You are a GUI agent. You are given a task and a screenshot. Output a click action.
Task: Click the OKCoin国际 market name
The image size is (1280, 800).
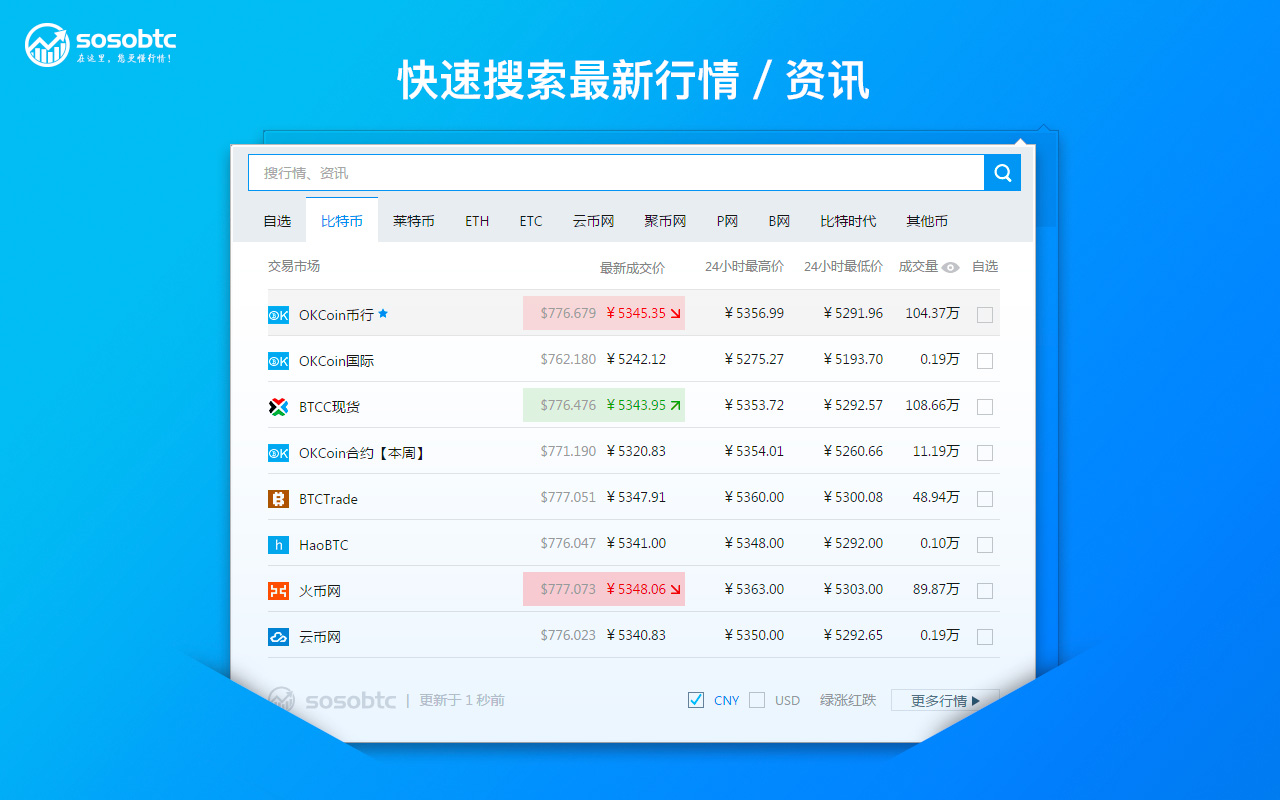[x=336, y=361]
